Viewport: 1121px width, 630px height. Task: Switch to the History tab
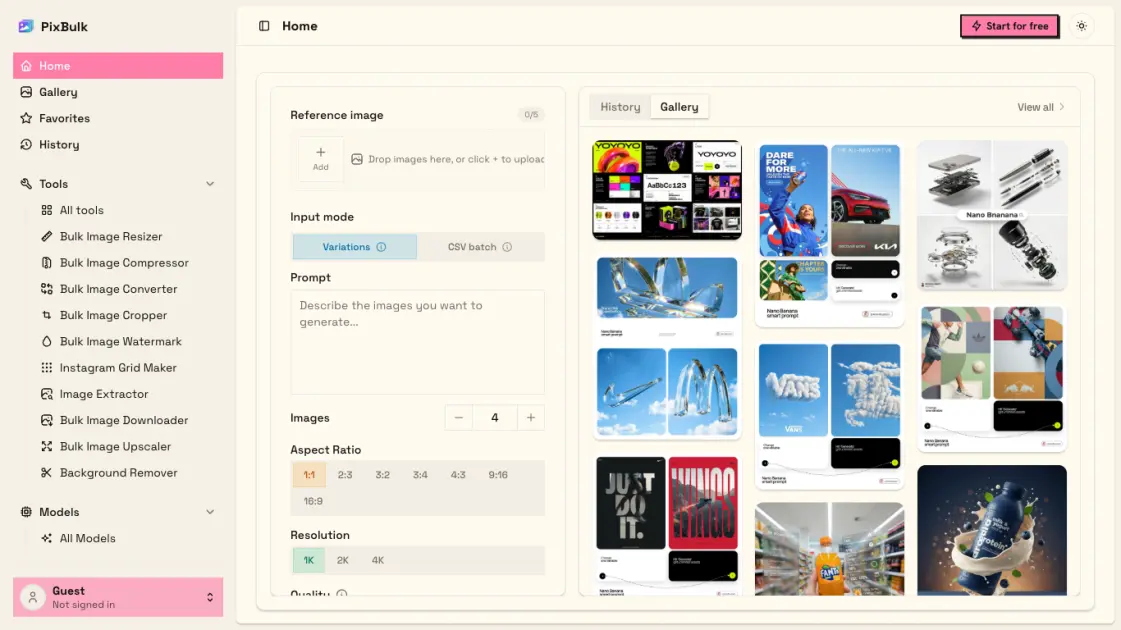tap(620, 107)
